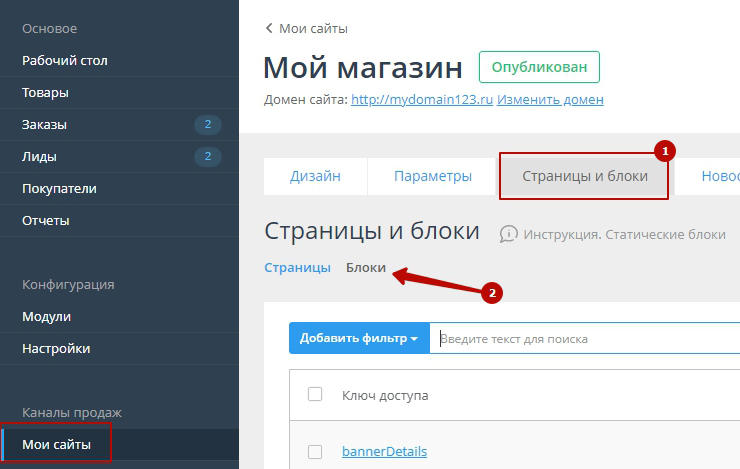This screenshot has width=740, height=469.
Task: Click the instruction speech bubble icon
Action: click(509, 234)
